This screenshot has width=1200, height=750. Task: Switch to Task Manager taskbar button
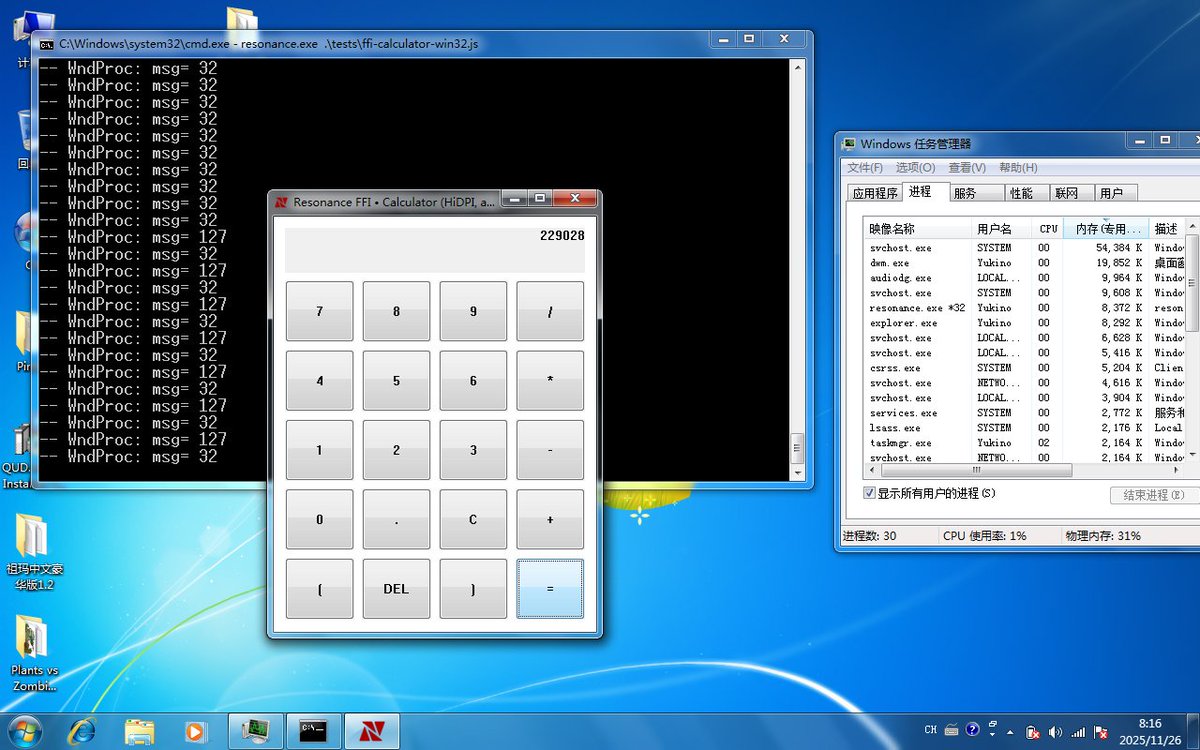coord(256,731)
